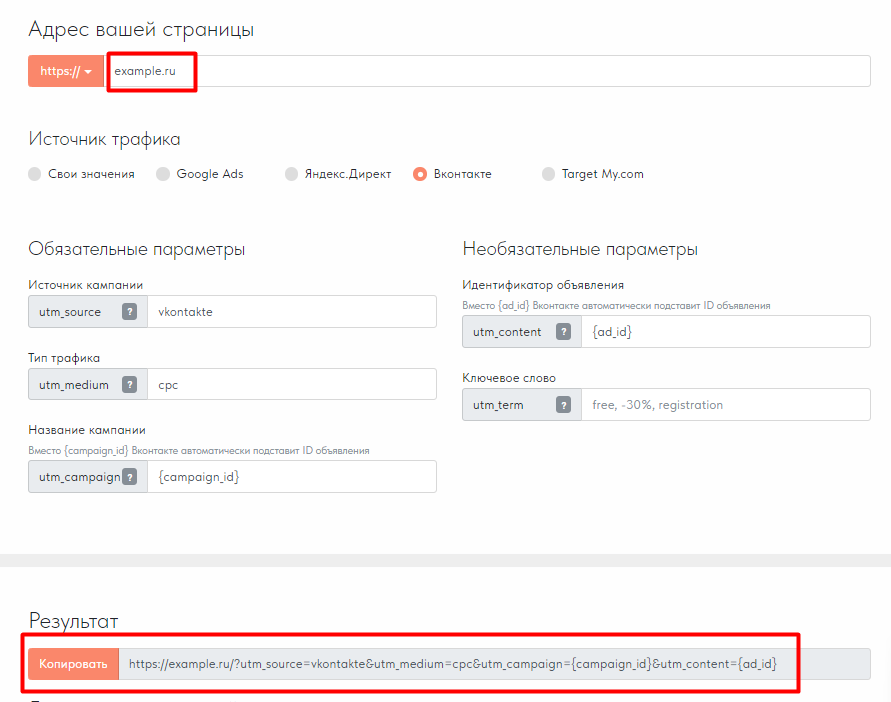Select the Свои значения traffic source
Screen dimensions: 891x702
[36, 174]
